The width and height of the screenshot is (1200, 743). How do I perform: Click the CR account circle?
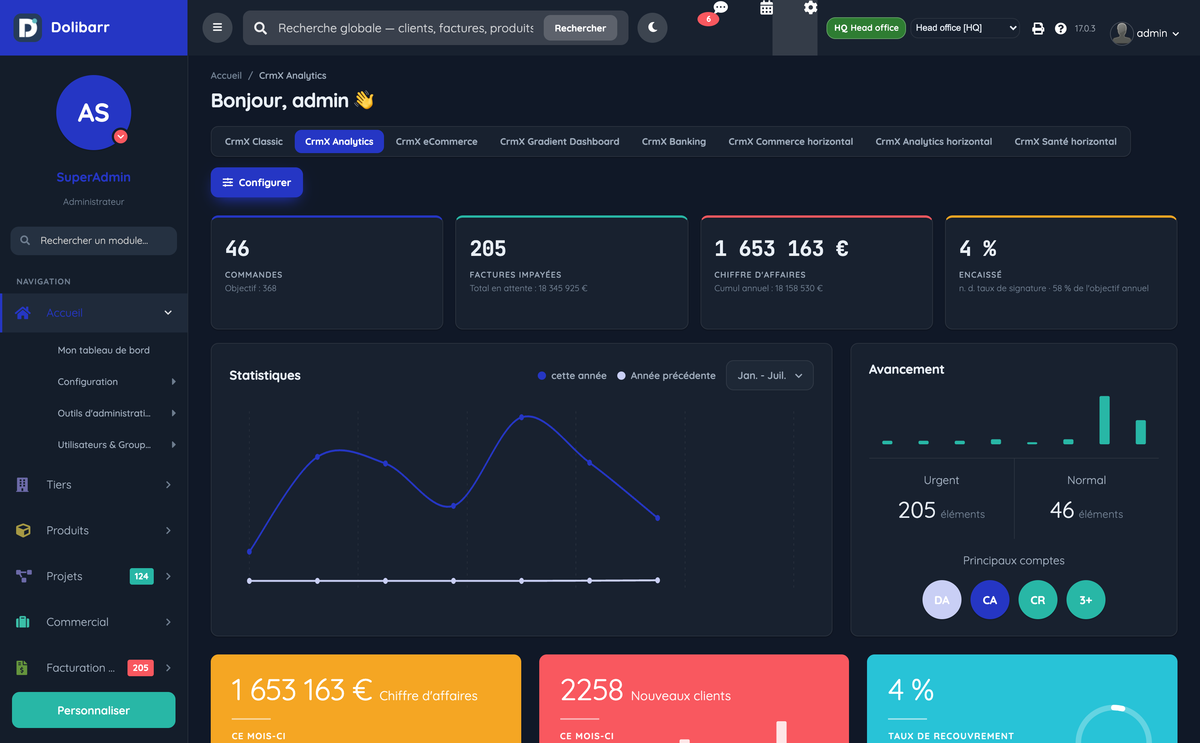pos(1038,600)
